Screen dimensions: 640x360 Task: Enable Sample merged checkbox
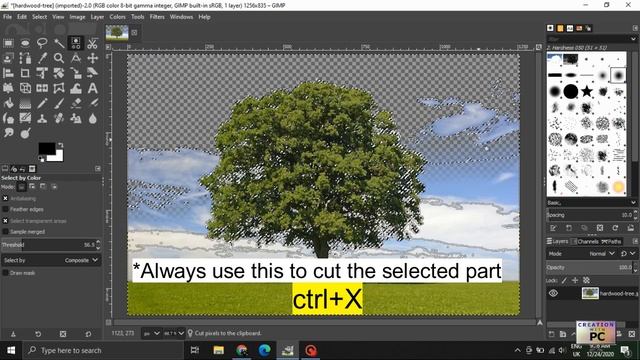click(5, 232)
